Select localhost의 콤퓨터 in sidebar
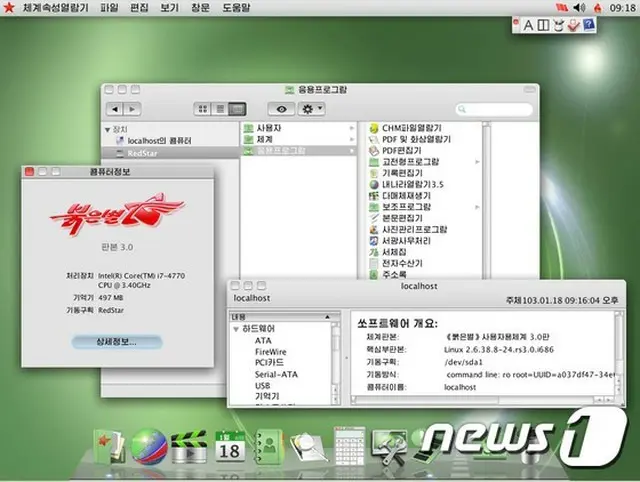 point(159,141)
